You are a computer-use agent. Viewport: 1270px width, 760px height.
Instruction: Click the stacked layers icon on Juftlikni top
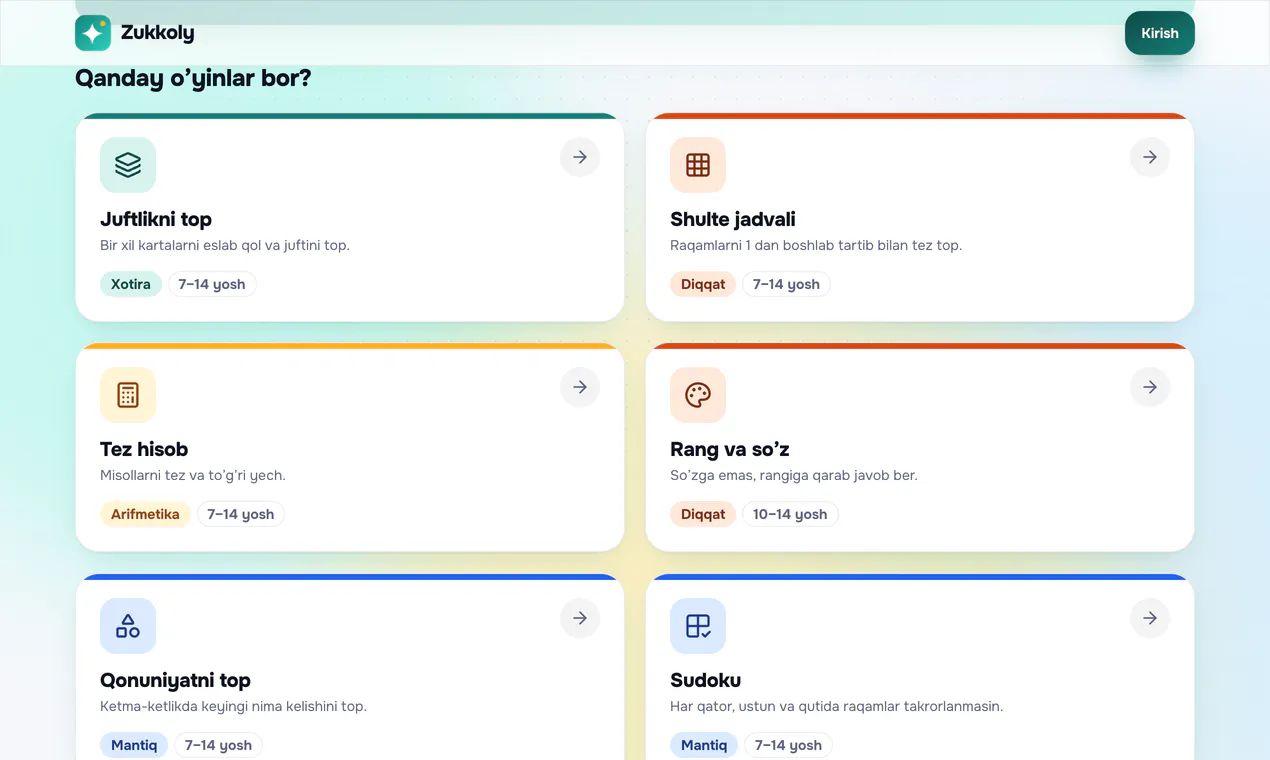[x=128, y=165]
